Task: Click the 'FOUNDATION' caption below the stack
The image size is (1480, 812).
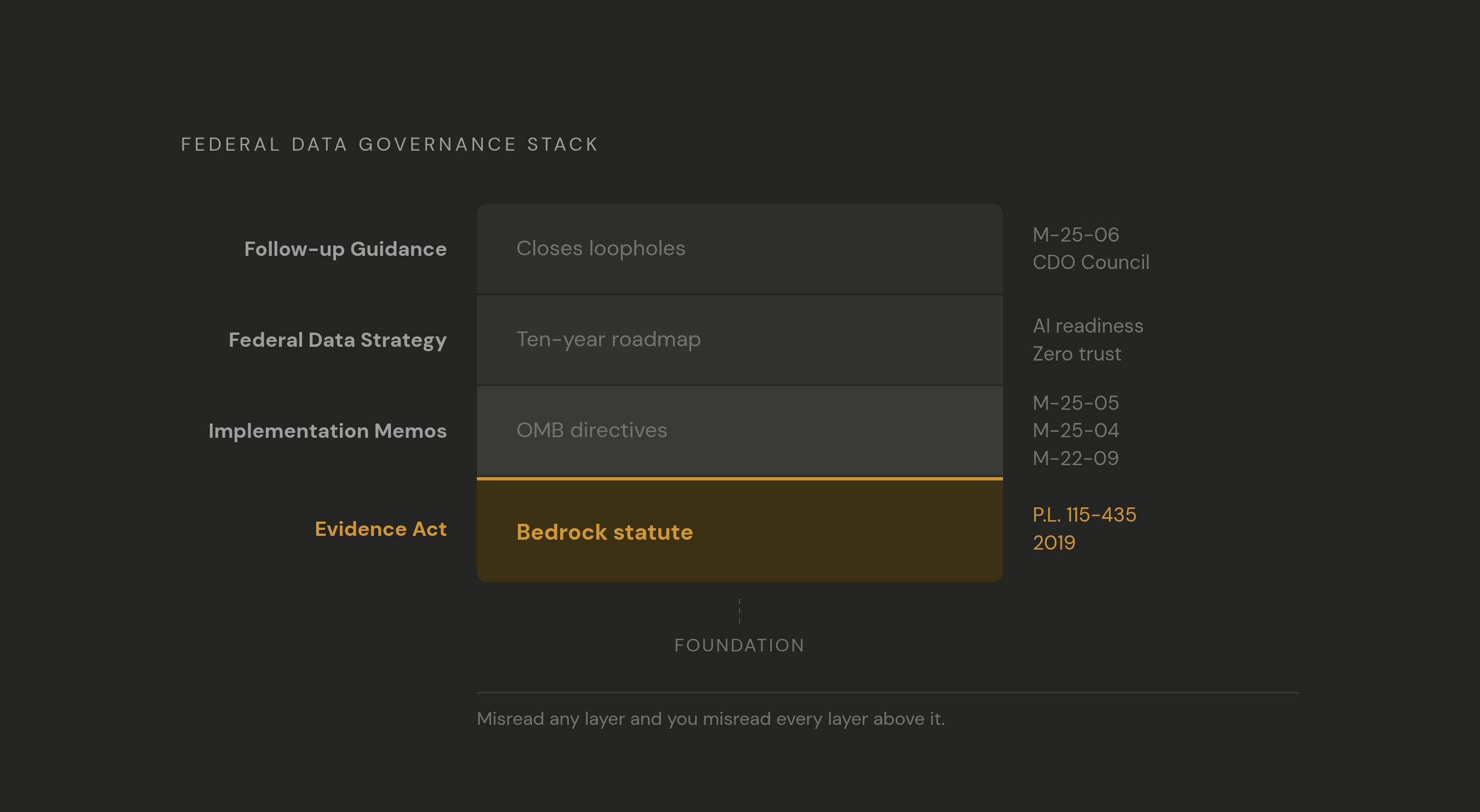Action: pos(739,645)
